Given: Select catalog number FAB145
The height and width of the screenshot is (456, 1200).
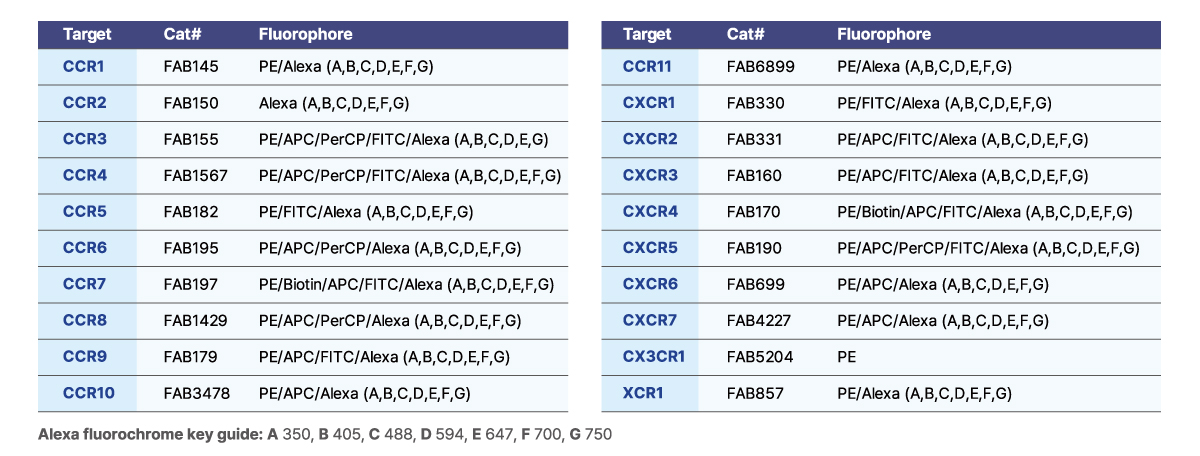Looking at the screenshot, I should (191, 67).
